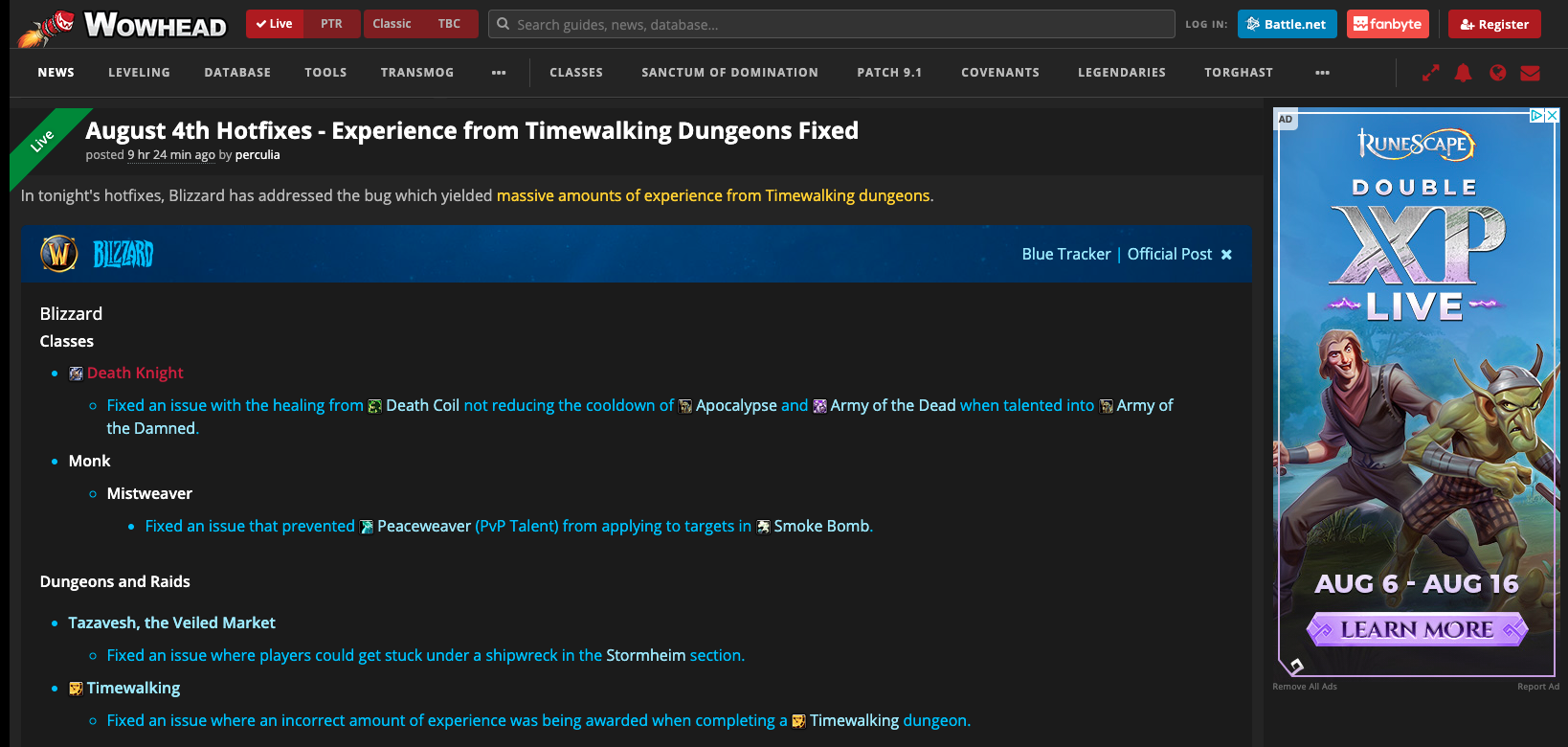Viewport: 1568px width, 747px height.
Task: Click the Blizzard logo in banner
Action: pyautogui.click(x=123, y=254)
